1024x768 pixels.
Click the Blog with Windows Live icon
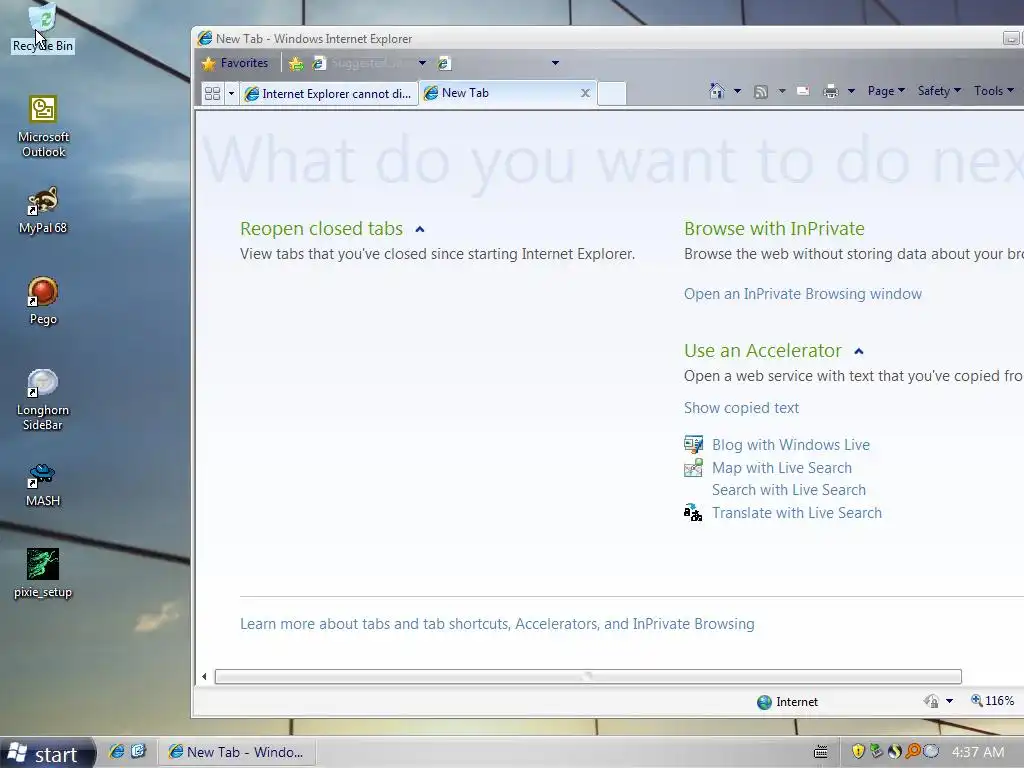(x=693, y=445)
